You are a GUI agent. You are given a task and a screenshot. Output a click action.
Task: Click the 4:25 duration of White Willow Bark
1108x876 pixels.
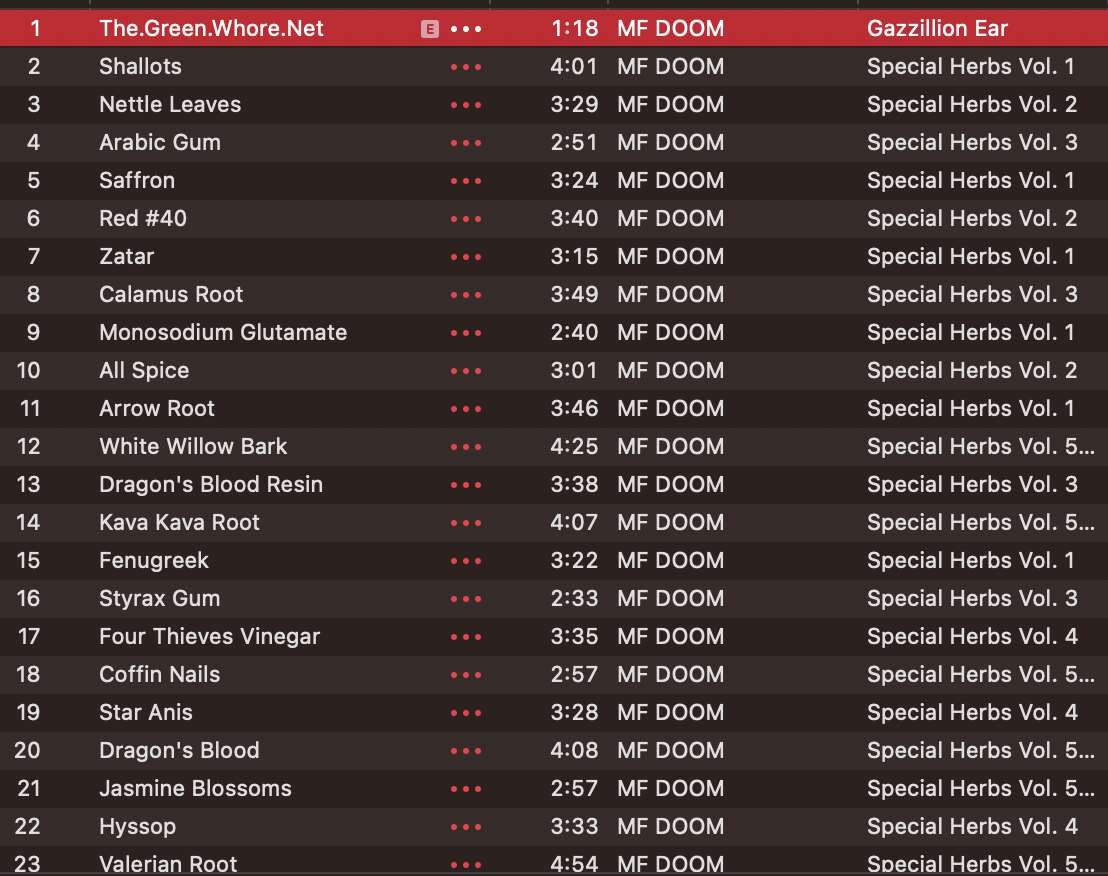click(574, 446)
